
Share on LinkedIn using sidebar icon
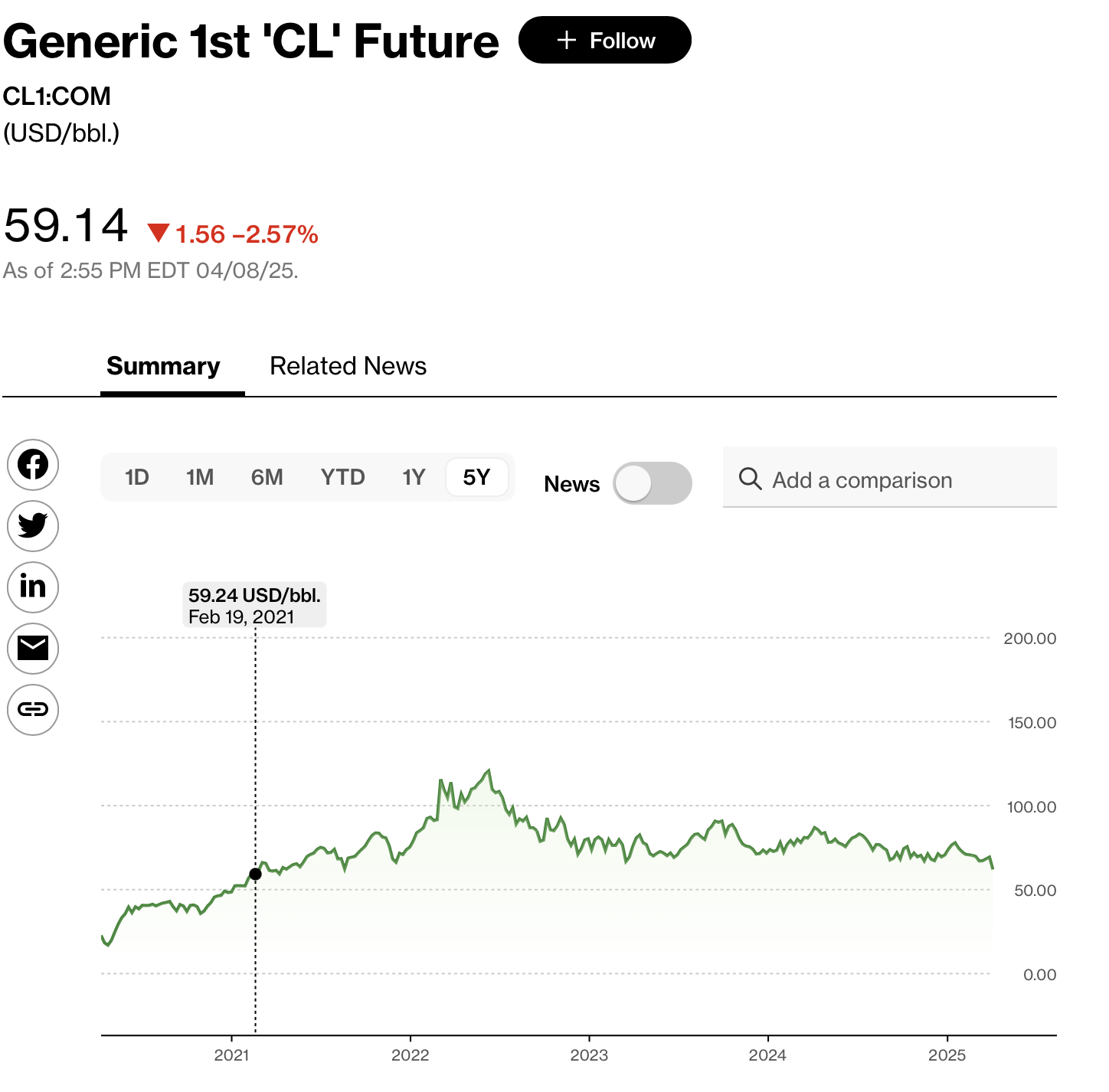[x=33, y=587]
